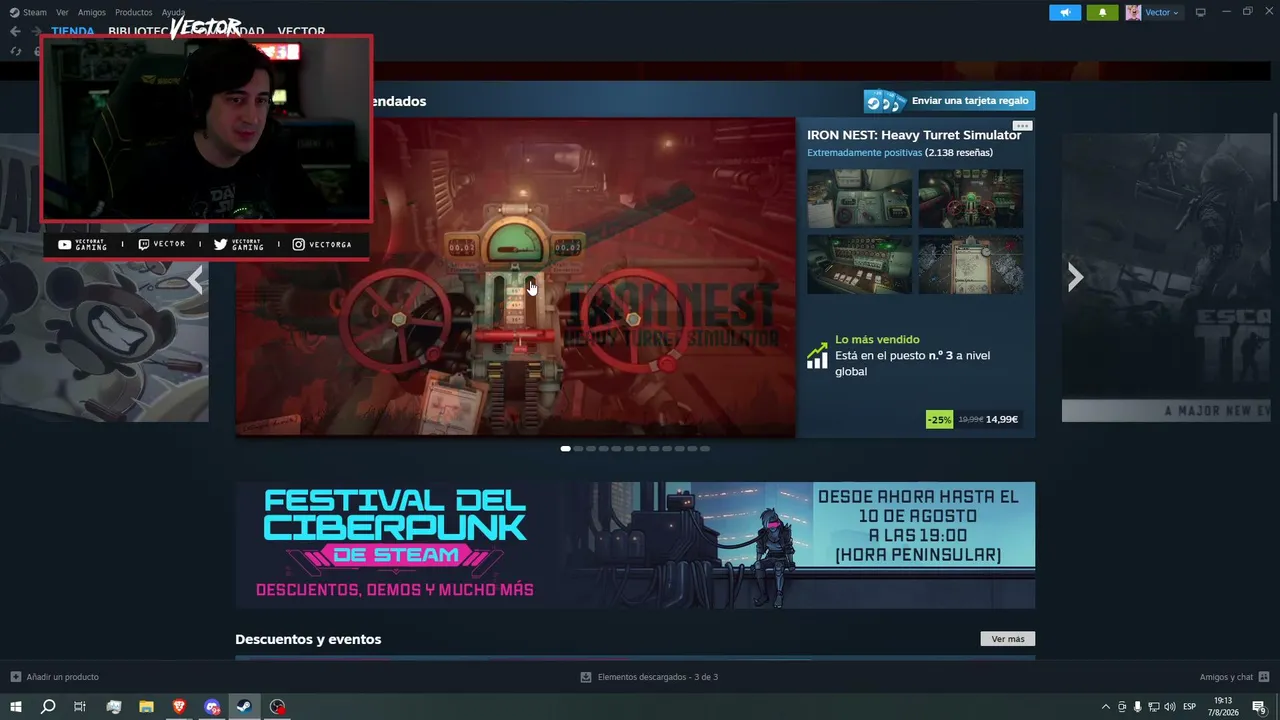Open the Discord taskbar icon with badge
Screen dimensions: 1280x720
pyautogui.click(x=212, y=707)
